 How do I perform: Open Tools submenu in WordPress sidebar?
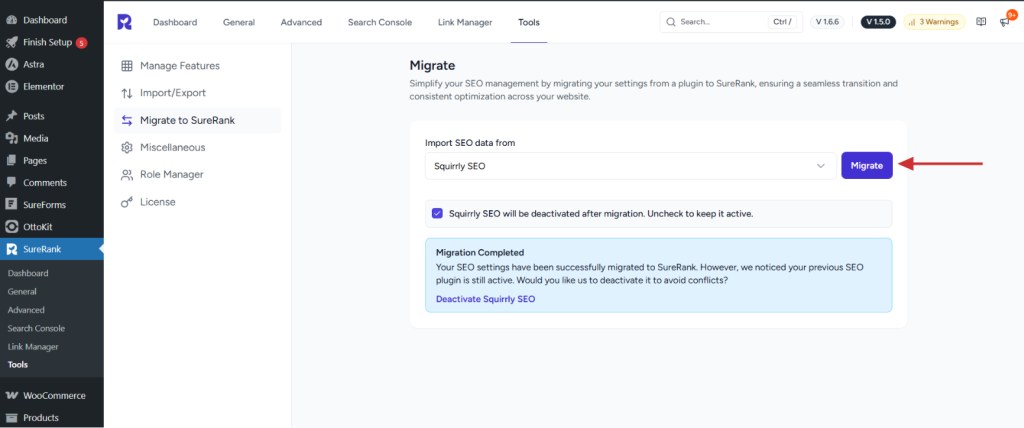point(18,365)
